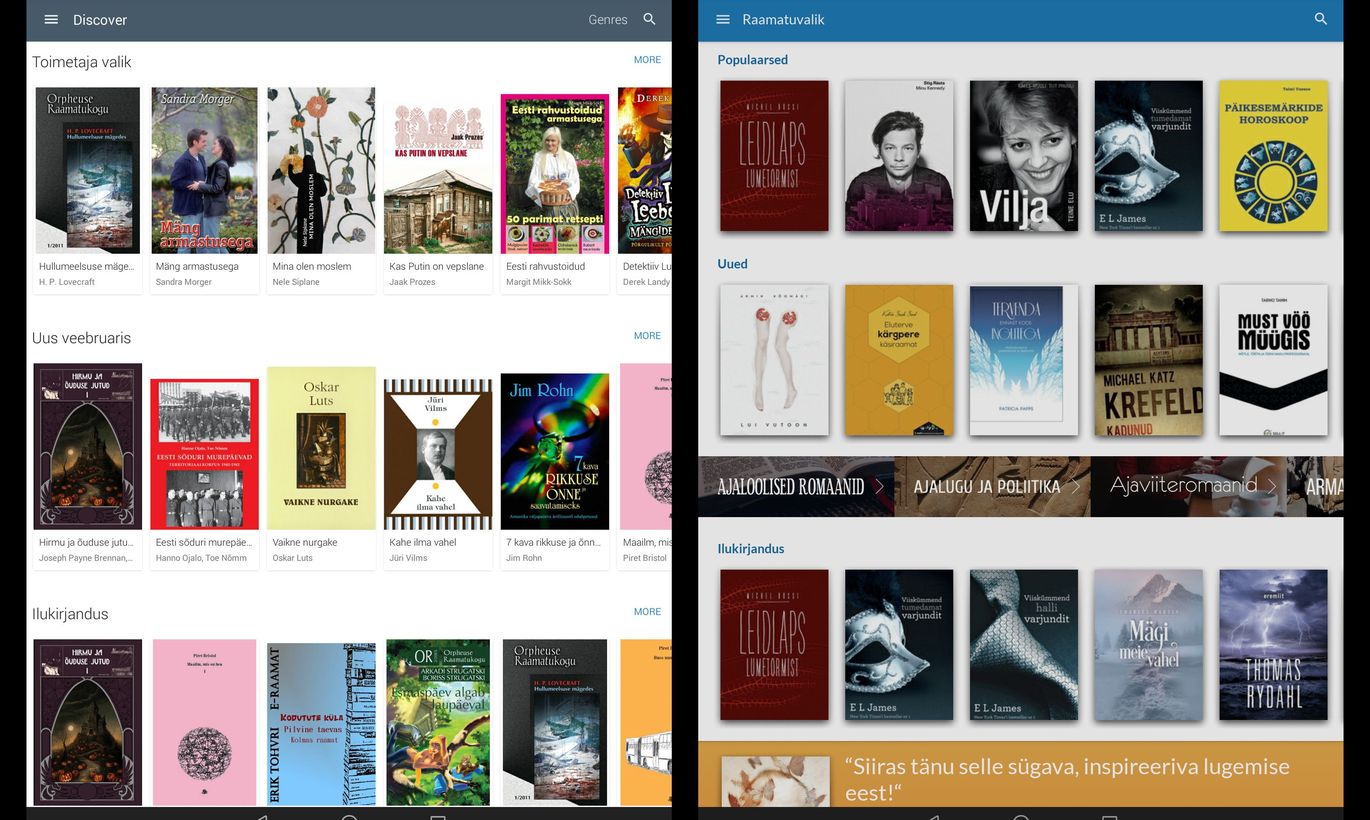Image resolution: width=1370 pixels, height=820 pixels.
Task: Open the Detektiiv Luukere book by Derek Landy
Action: 645,190
